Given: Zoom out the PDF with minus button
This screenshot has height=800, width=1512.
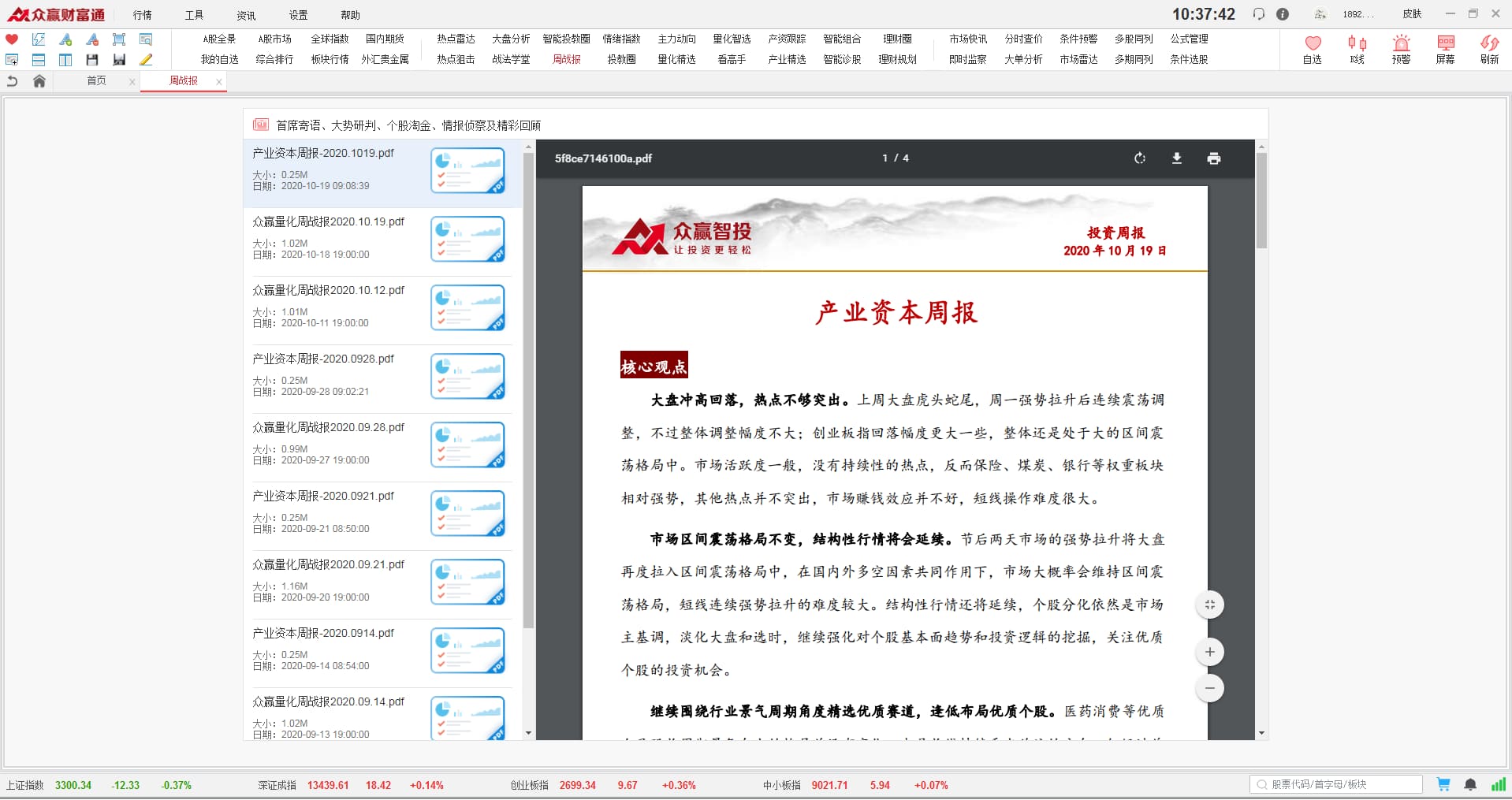Looking at the screenshot, I should pos(1210,689).
